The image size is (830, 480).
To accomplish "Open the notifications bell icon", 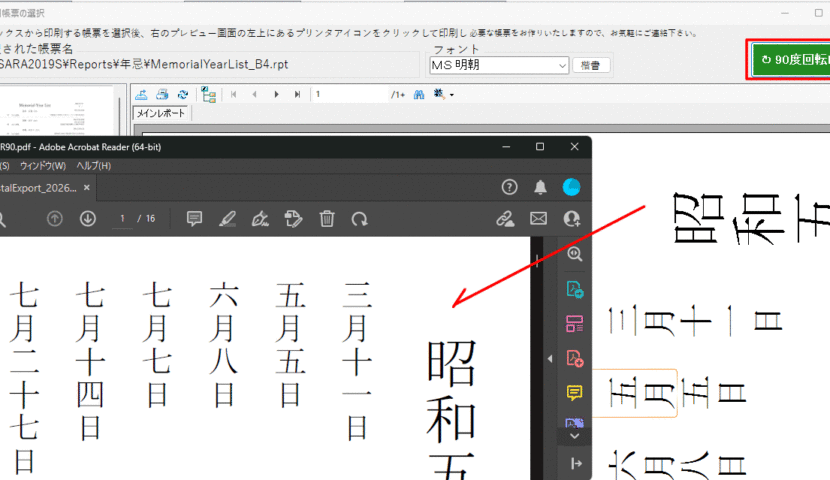I will coord(540,187).
